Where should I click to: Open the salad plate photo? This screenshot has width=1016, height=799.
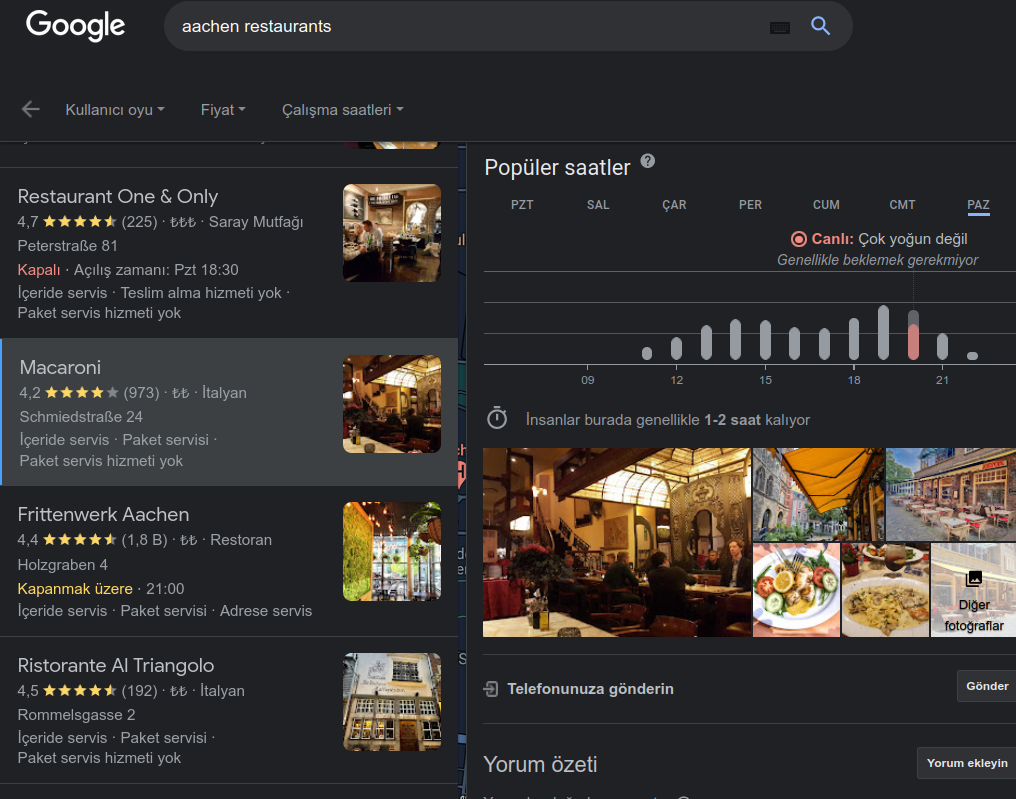point(796,590)
